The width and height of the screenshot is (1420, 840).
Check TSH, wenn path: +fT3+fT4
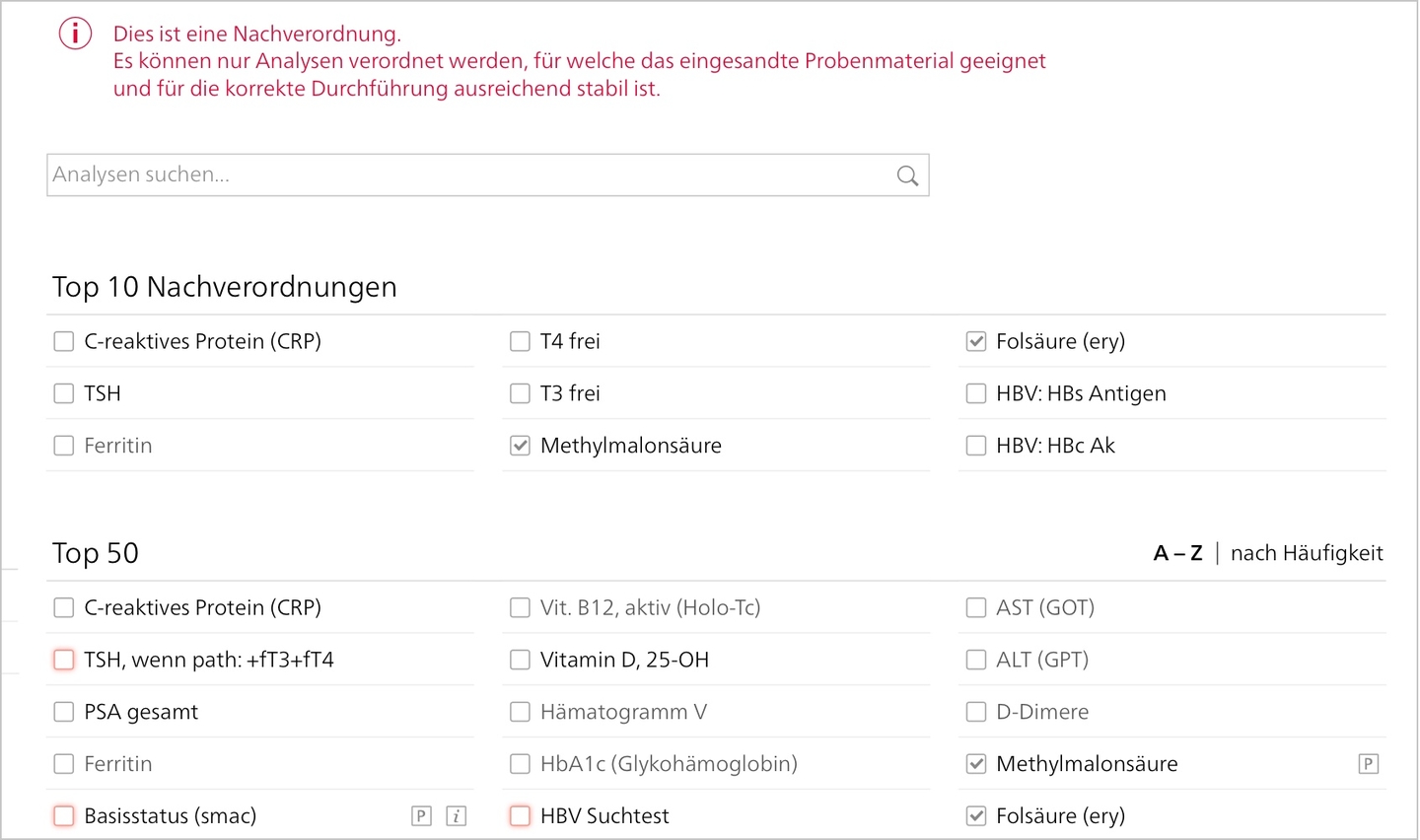(x=64, y=660)
